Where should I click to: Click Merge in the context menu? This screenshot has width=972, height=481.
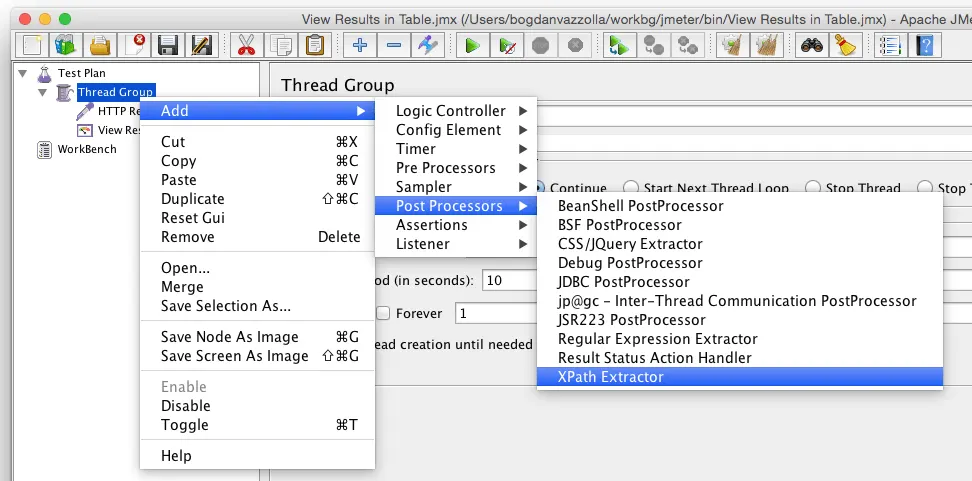[257, 287]
